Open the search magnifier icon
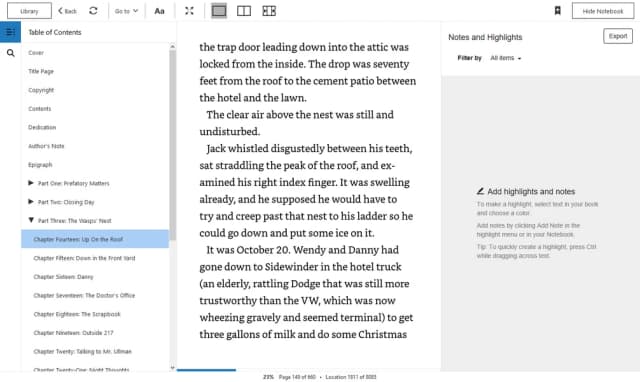Viewport: 640px width, 382px height. pos(11,53)
